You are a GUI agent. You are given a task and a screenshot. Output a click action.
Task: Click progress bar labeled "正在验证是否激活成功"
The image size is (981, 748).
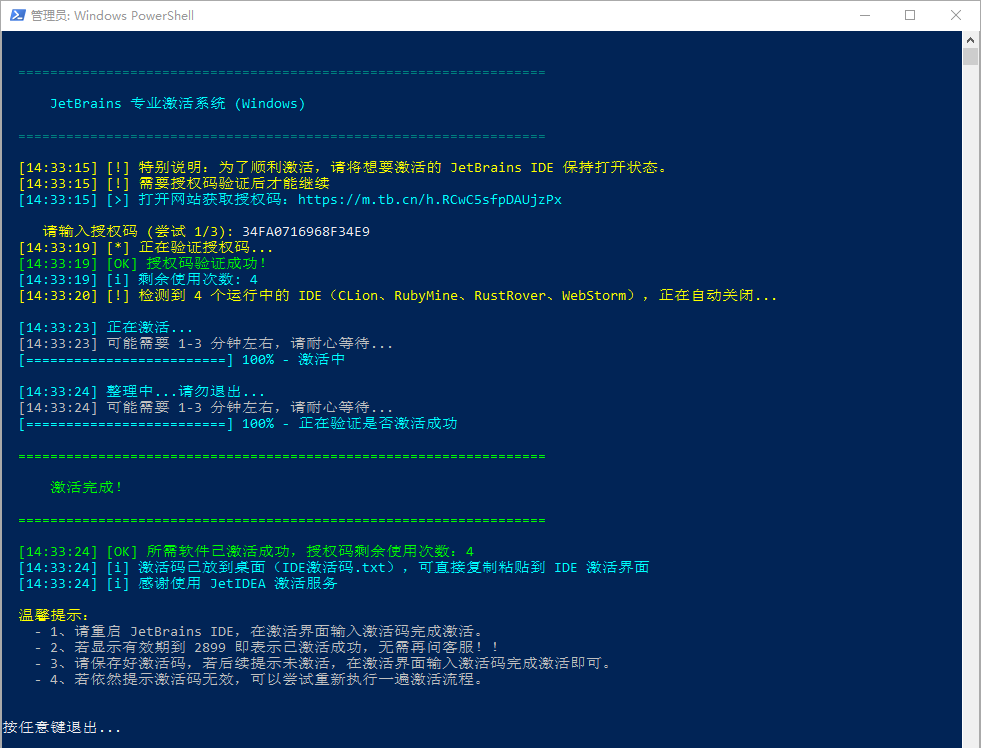[238, 423]
